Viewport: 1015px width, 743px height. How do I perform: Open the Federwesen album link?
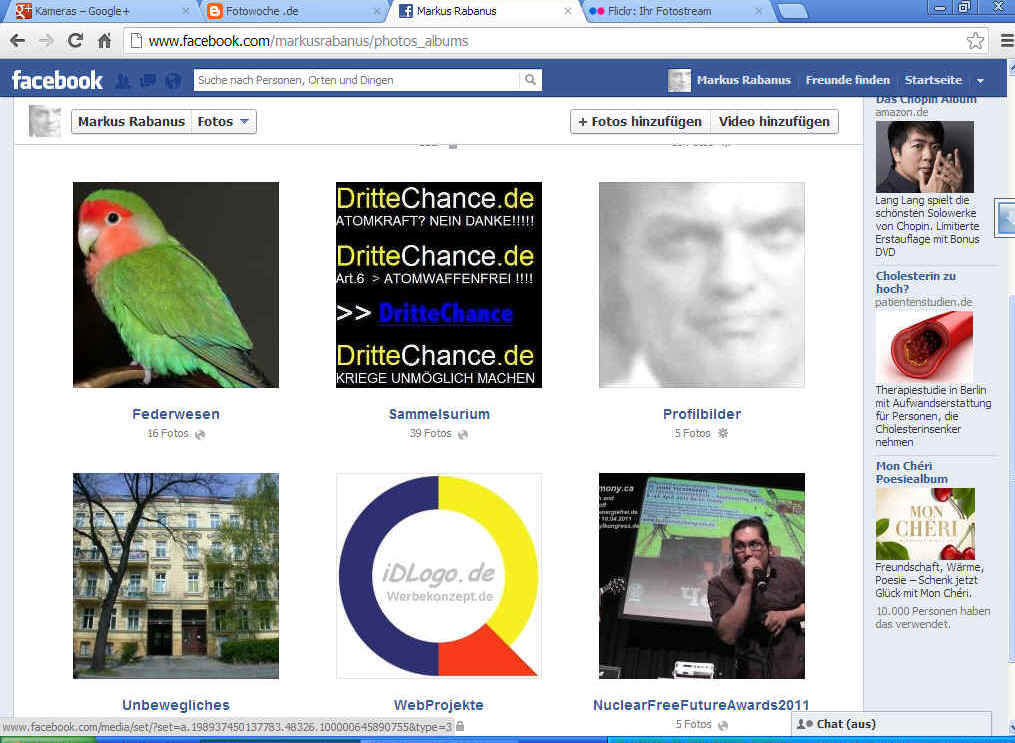[176, 414]
